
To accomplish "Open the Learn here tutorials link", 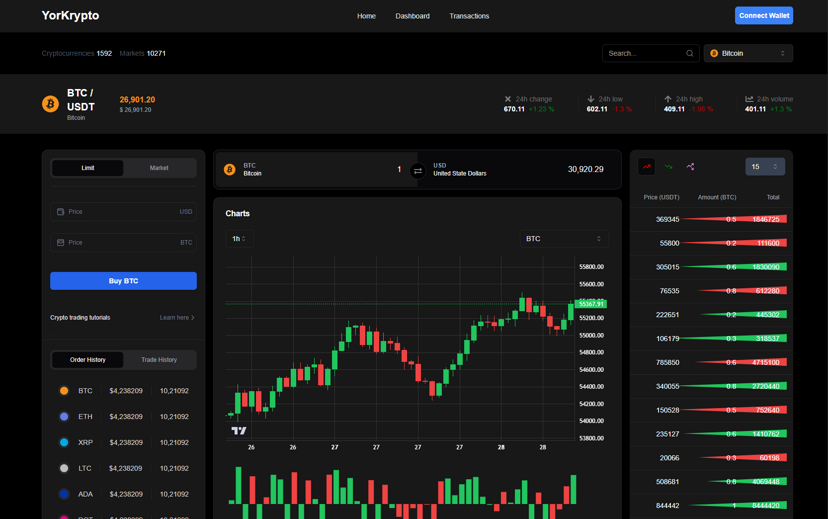I will (177, 318).
